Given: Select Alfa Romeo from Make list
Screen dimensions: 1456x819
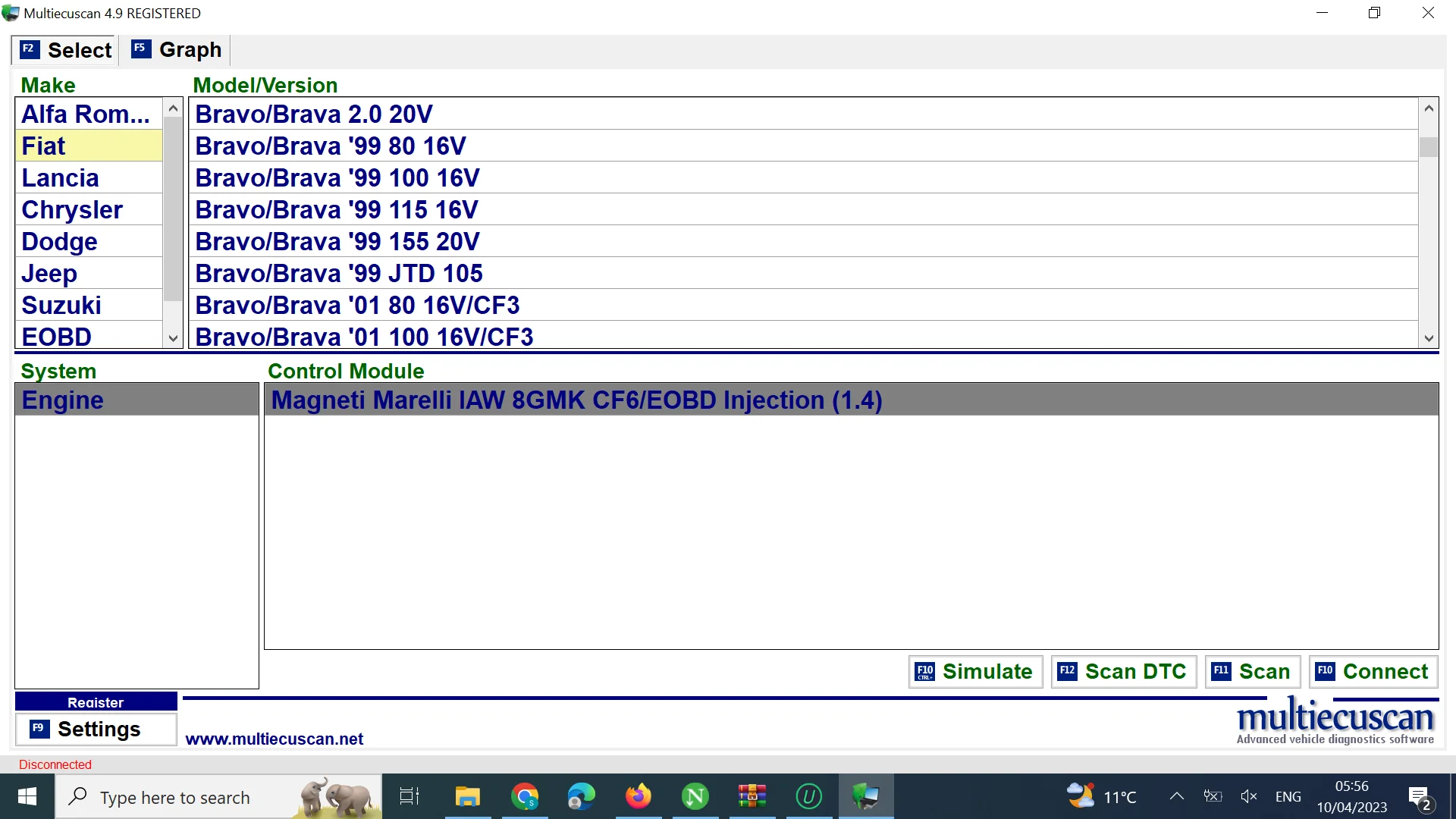Looking at the screenshot, I should coord(86,114).
